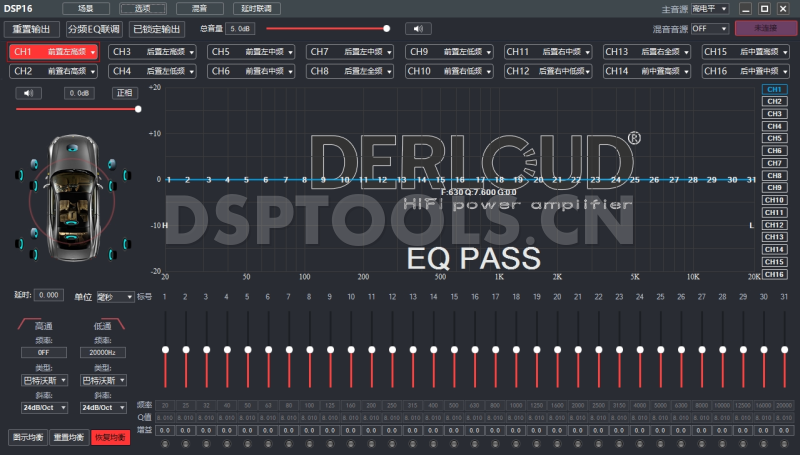Image resolution: width=800 pixels, height=455 pixels.
Task: Click the 重置均衡 reset EQ button
Action: click(69, 438)
